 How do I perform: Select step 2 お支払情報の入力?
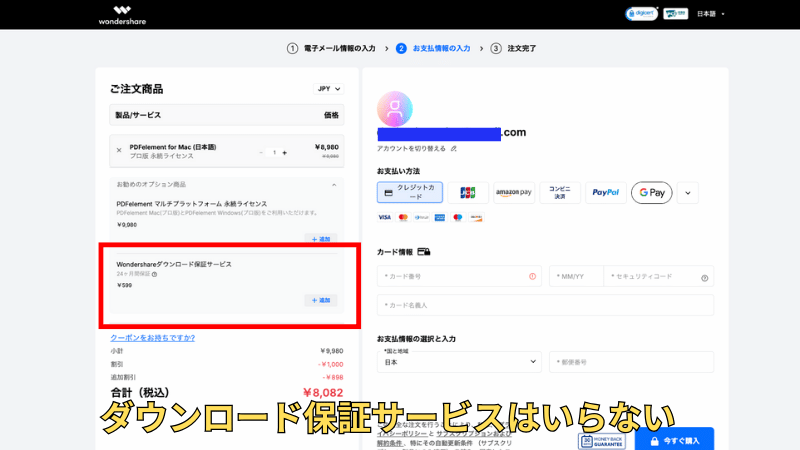[x=433, y=48]
